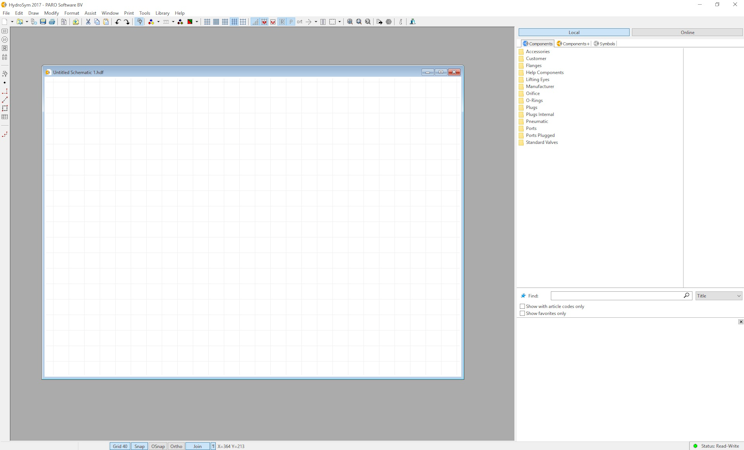Image resolution: width=744 pixels, height=450 pixels.
Task: Click the circular symbol sidebar icon
Action: tap(5, 39)
